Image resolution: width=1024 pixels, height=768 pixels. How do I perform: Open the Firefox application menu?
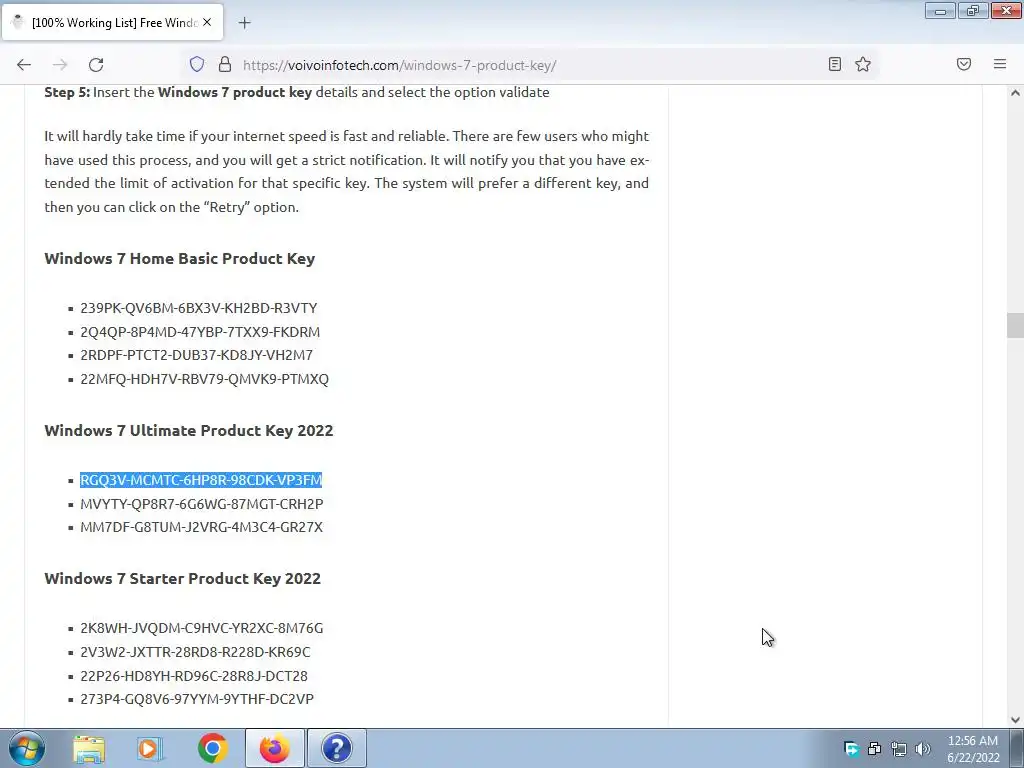(1000, 64)
